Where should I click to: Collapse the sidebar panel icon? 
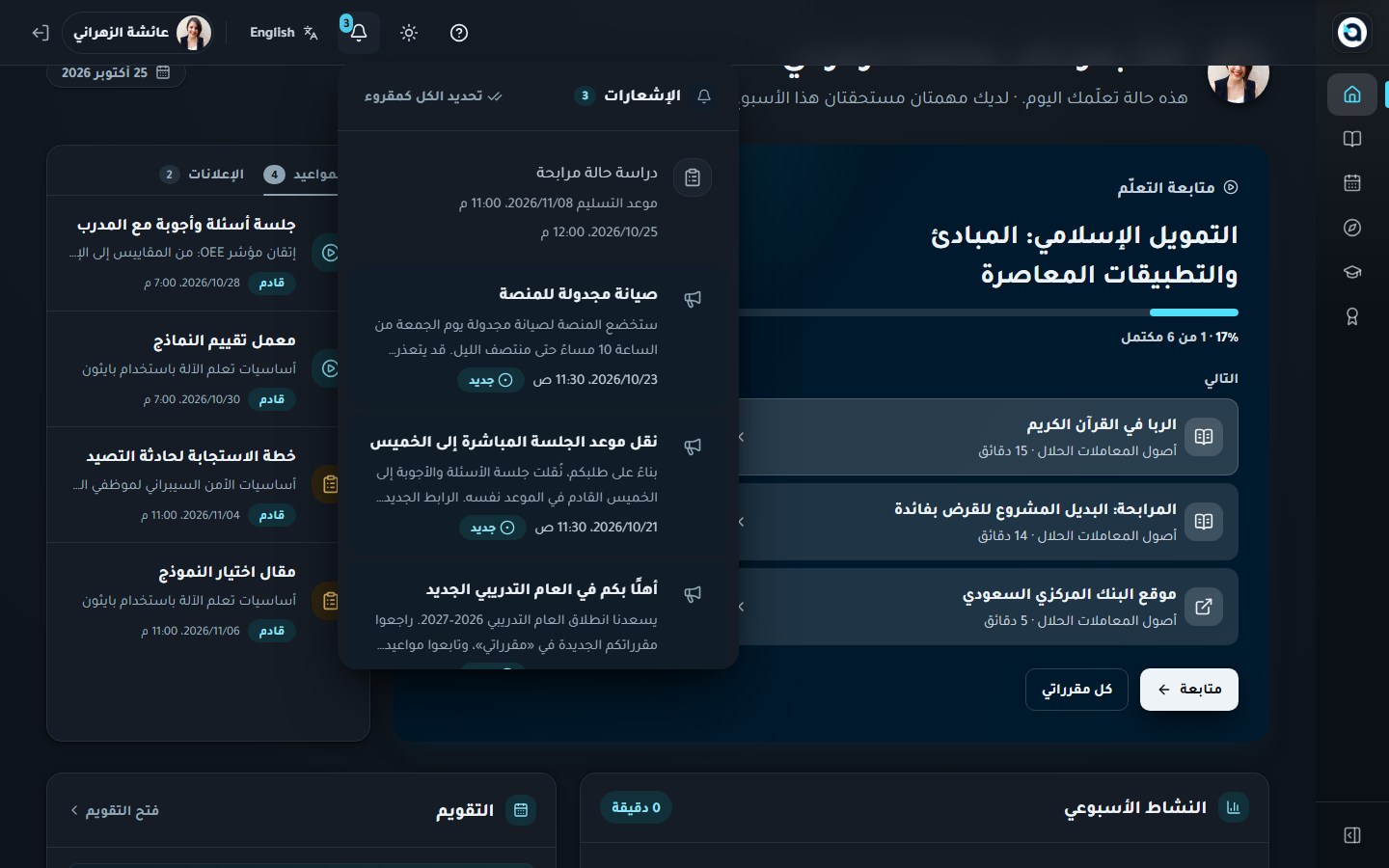click(x=1352, y=835)
